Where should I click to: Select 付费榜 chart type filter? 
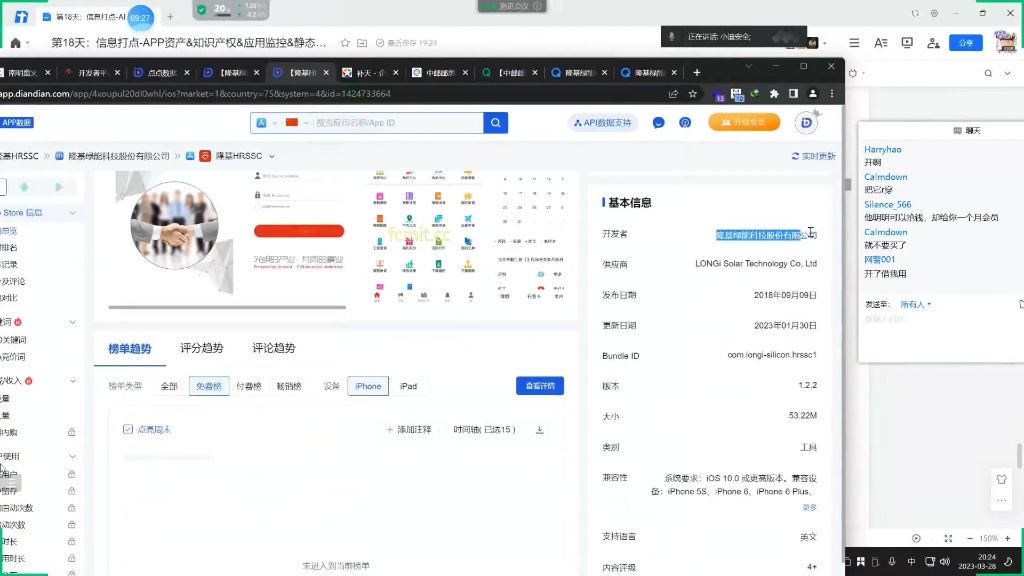(x=249, y=386)
